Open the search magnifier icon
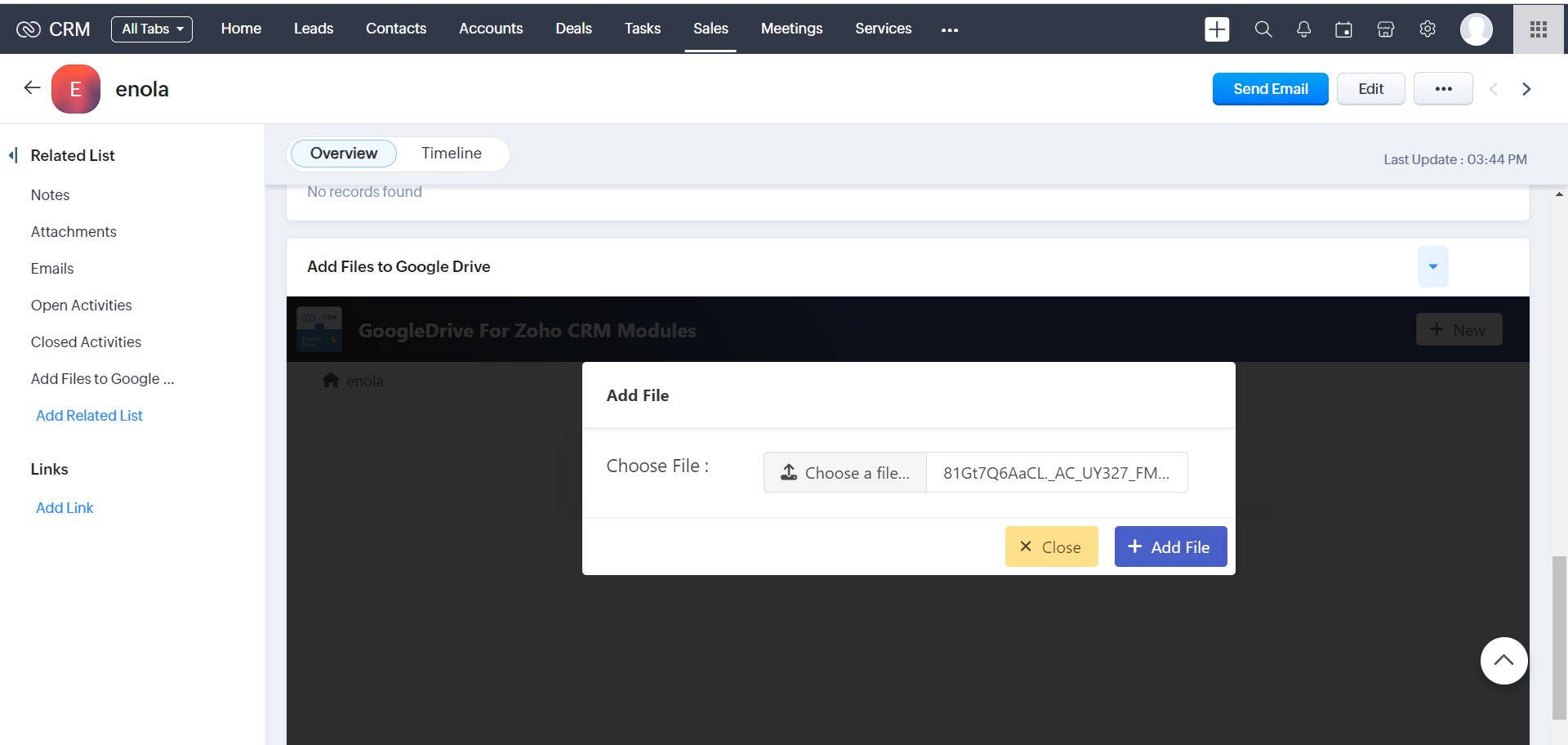 [1263, 29]
